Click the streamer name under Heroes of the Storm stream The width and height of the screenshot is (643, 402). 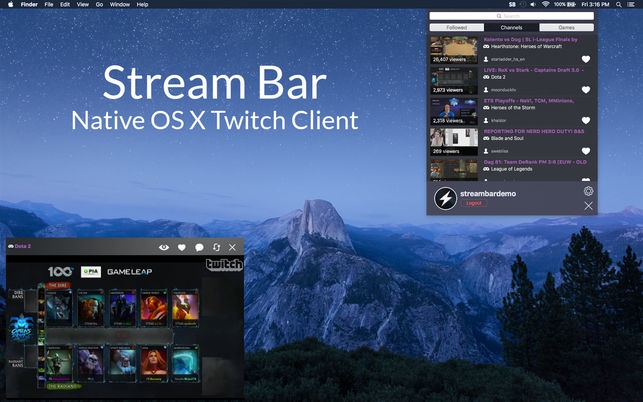pyautogui.click(x=498, y=121)
